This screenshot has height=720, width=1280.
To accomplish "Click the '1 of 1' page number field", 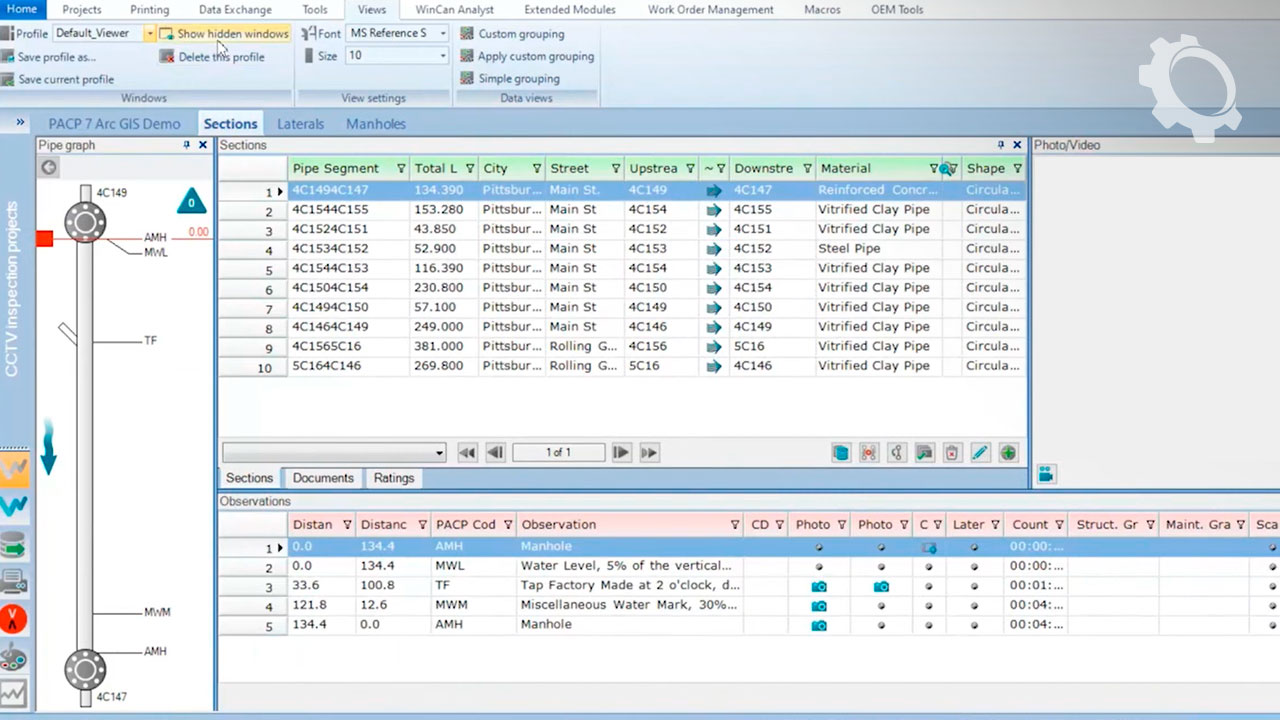I will (x=558, y=453).
